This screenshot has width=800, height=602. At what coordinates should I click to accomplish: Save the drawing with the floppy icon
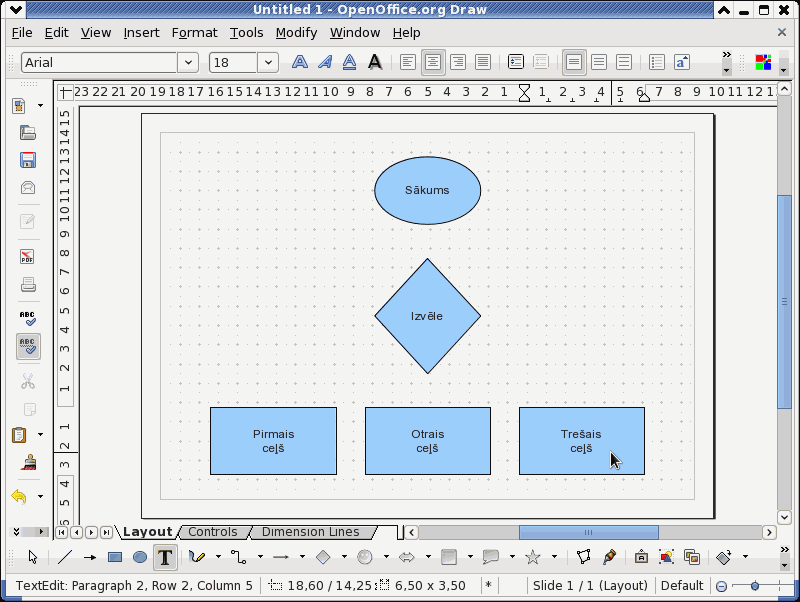(28, 160)
